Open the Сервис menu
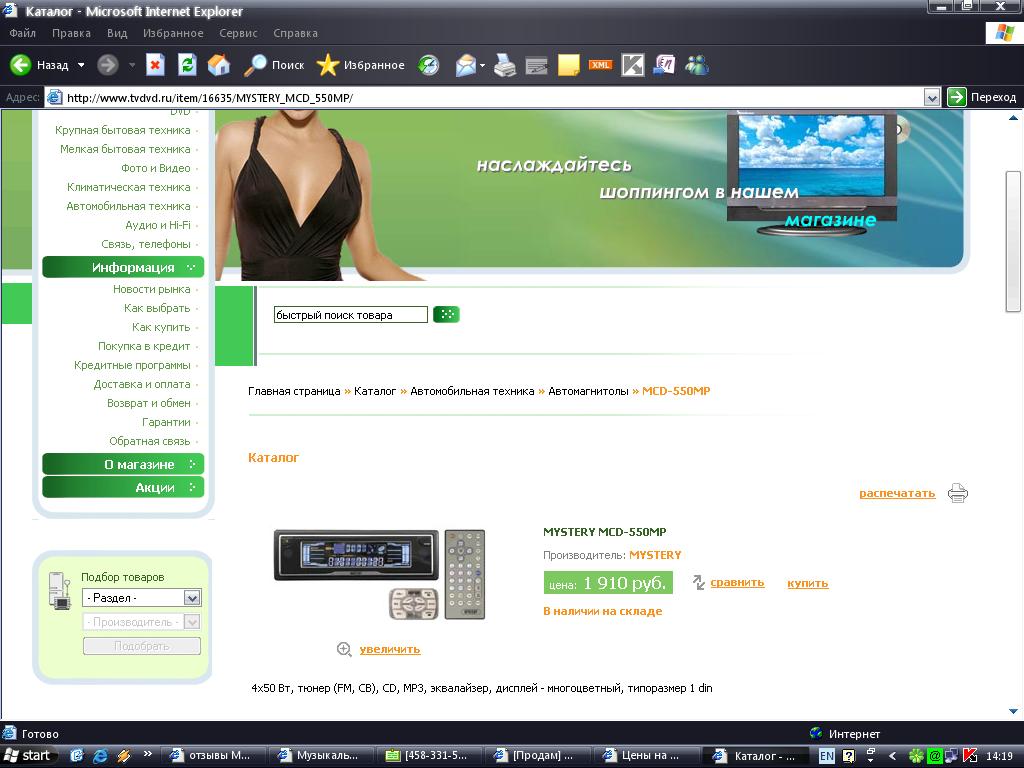The width and height of the screenshot is (1024, 768). (x=238, y=33)
